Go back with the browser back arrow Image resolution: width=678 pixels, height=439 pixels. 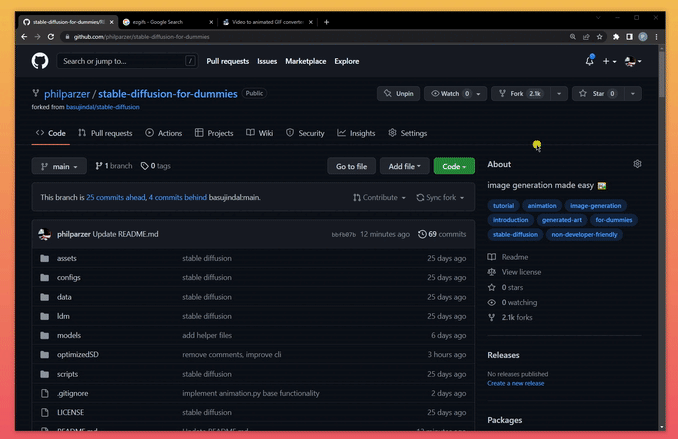click(x=24, y=37)
